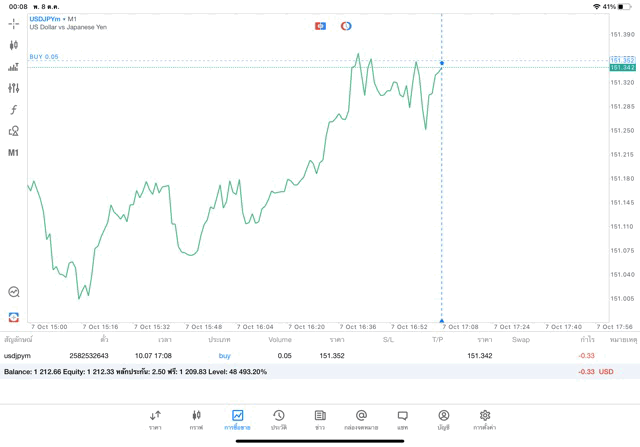Open the indicators list icon

(x=14, y=66)
